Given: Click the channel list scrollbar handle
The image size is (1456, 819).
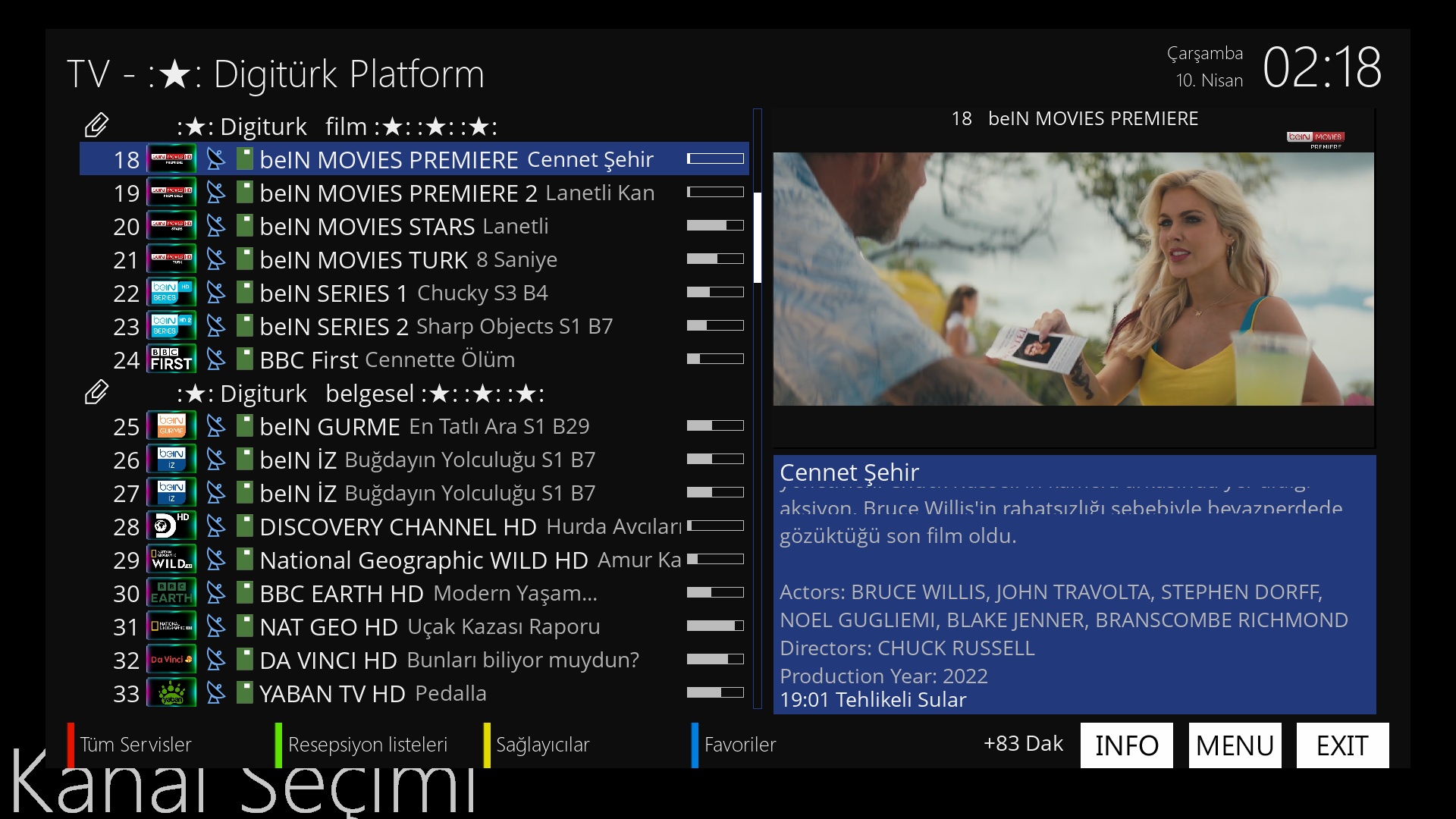Looking at the screenshot, I should coord(757,237).
